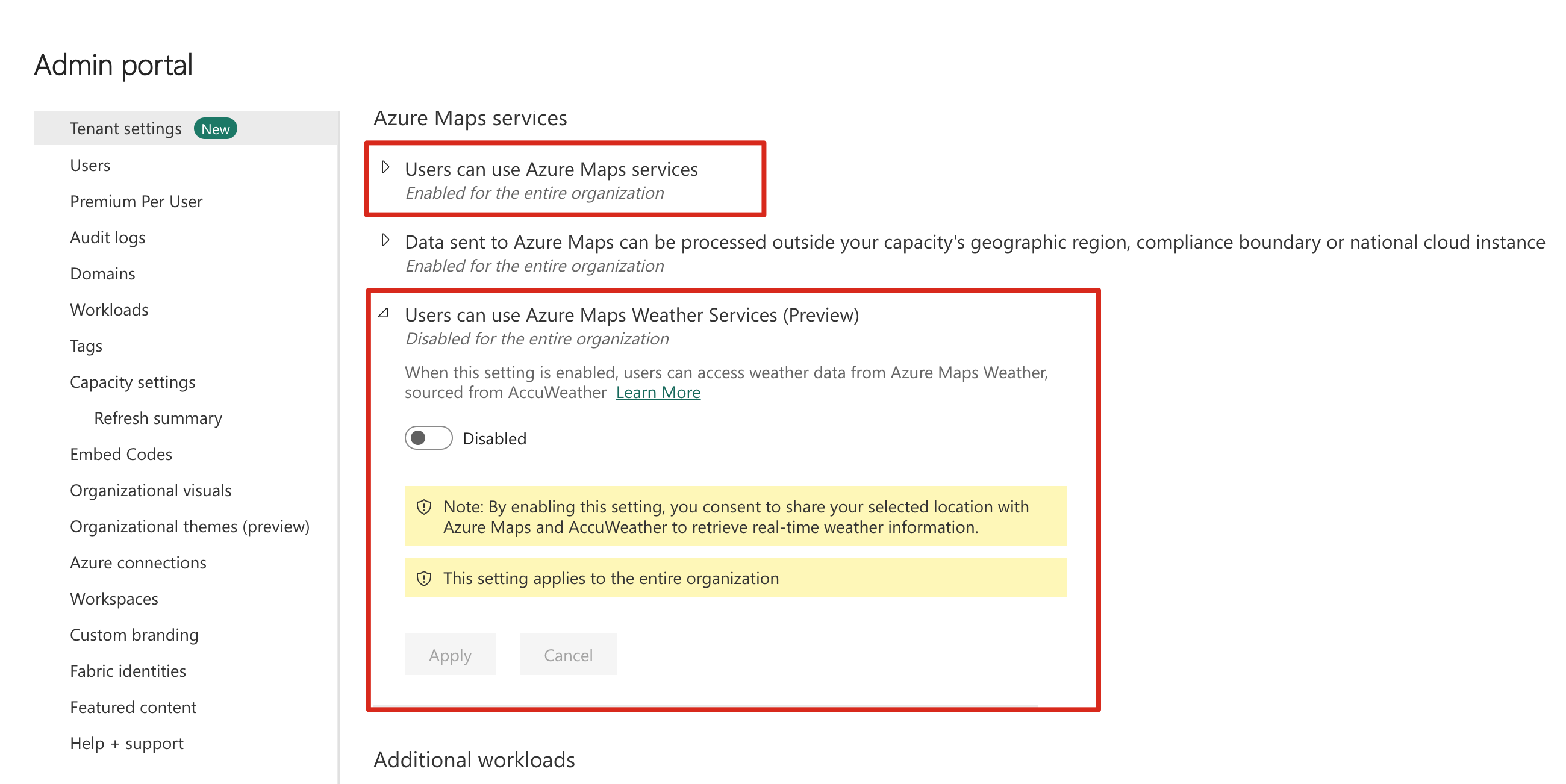The height and width of the screenshot is (784, 1566).
Task: Open Custom branding settings
Action: click(134, 635)
